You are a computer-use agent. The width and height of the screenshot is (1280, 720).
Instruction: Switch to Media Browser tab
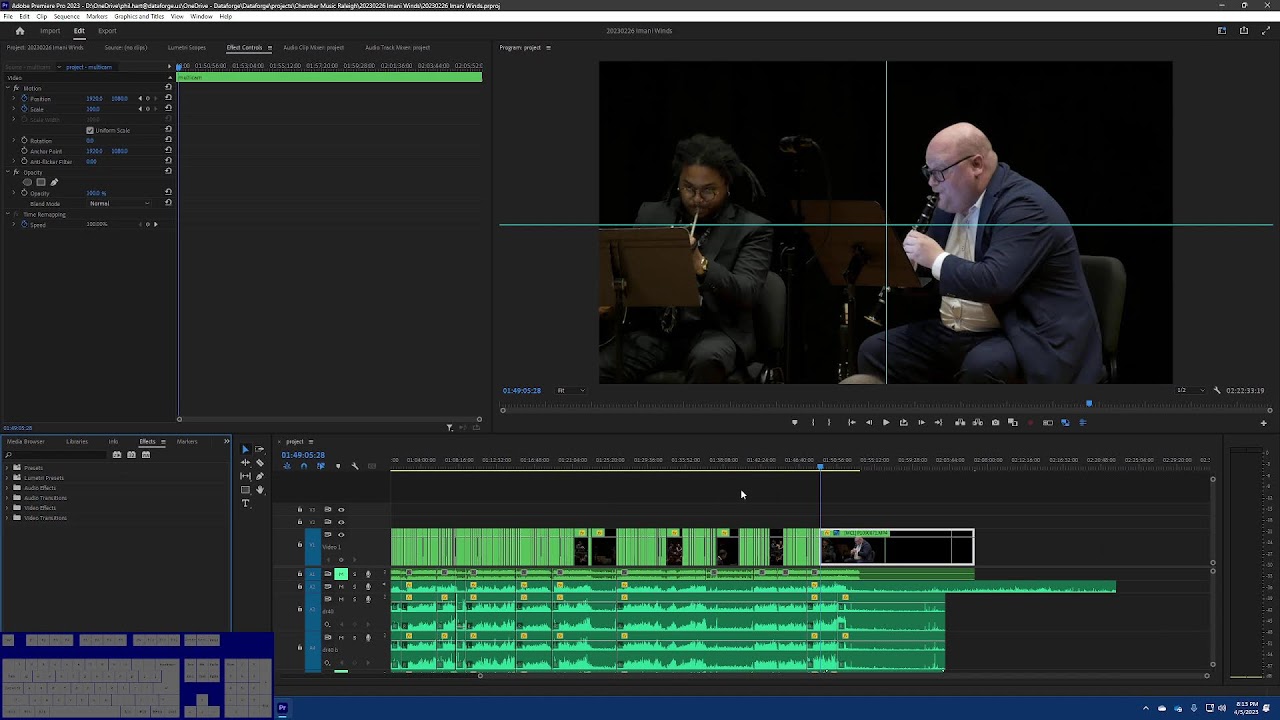click(26, 441)
